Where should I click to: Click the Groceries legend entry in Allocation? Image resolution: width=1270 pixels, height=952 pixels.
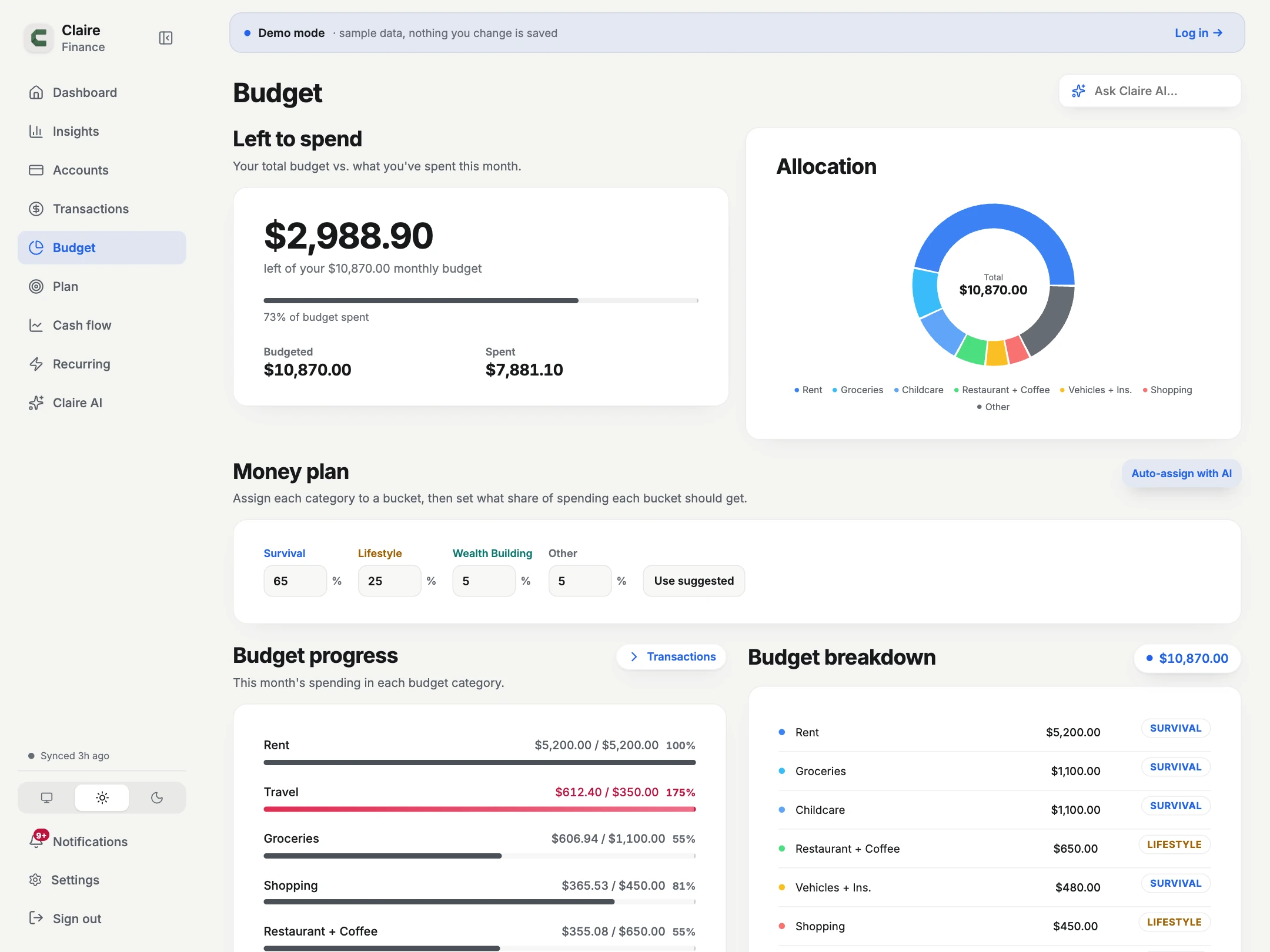point(858,390)
